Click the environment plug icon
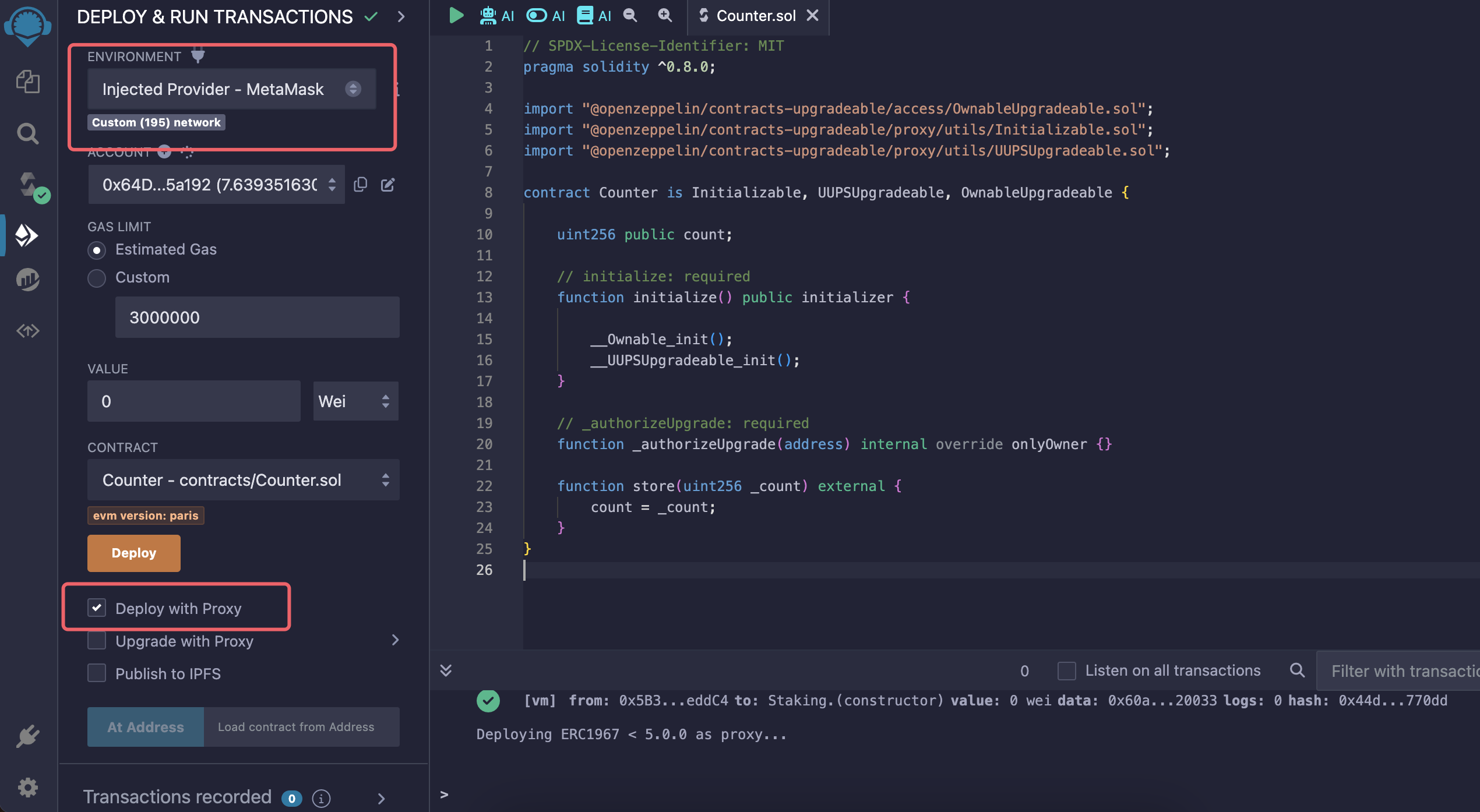Image resolution: width=1480 pixels, height=812 pixels. pos(198,55)
